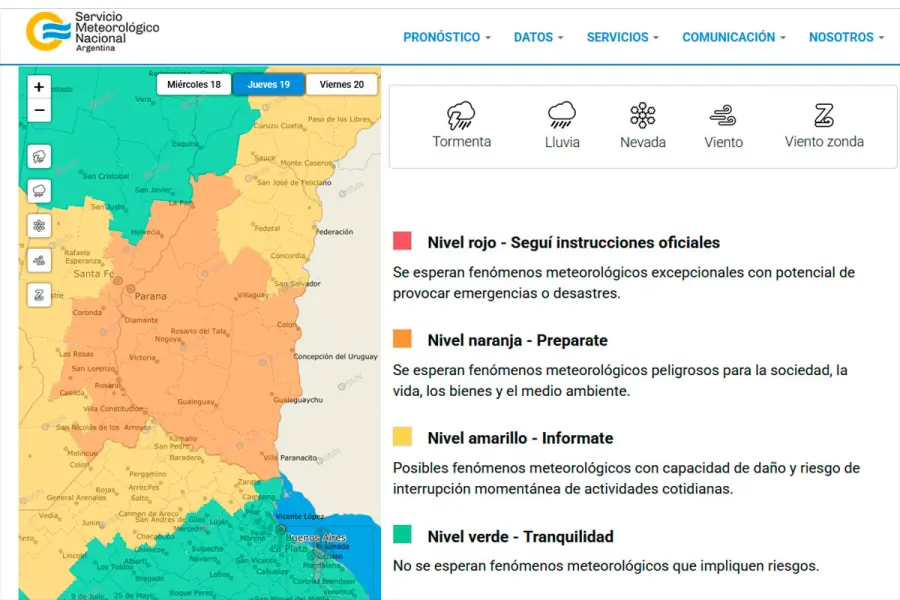Toggle storm layer in map sidebar
Image resolution: width=900 pixels, height=600 pixels.
pos(39,156)
